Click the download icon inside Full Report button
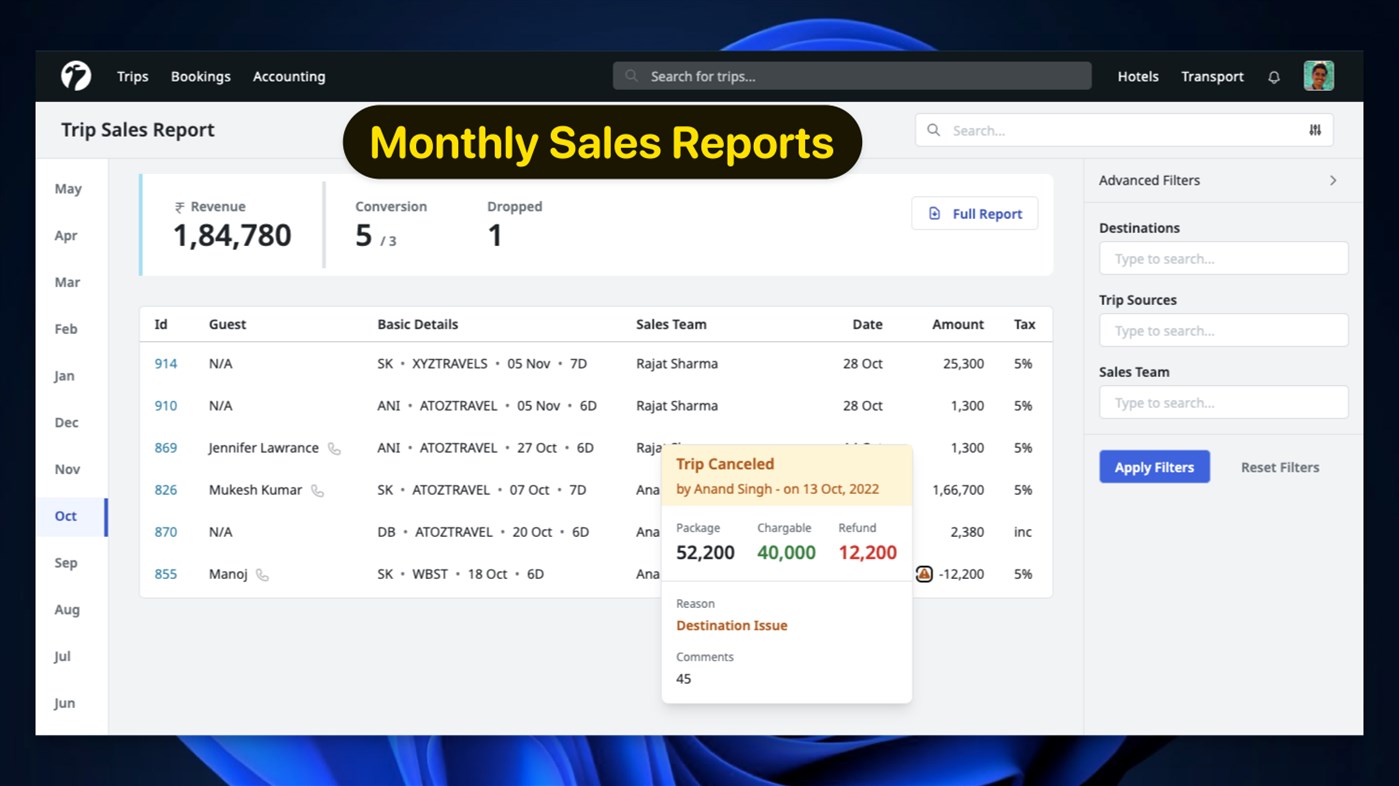Screen dimensions: 1399x786 [x=935, y=213]
